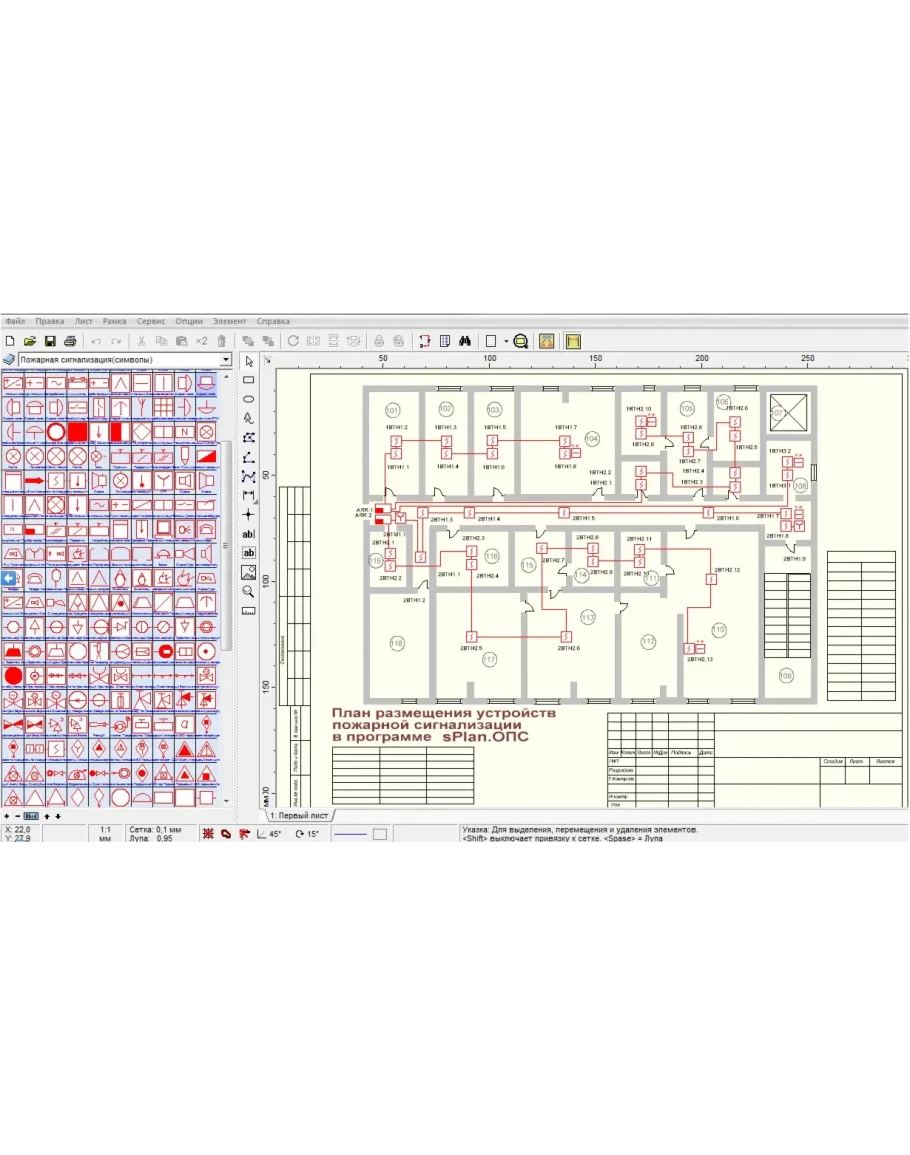Select the text 'ab|' tool
The image size is (910, 1155).
point(249,534)
